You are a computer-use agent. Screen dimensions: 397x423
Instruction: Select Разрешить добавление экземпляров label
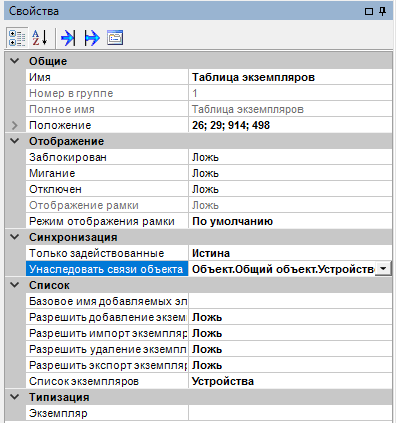tap(108, 317)
